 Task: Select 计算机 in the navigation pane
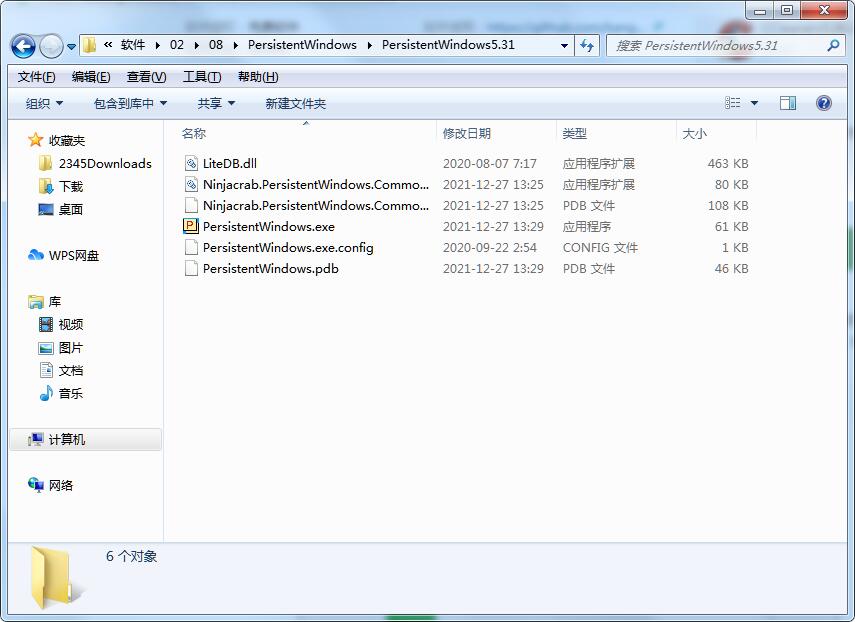pos(86,439)
